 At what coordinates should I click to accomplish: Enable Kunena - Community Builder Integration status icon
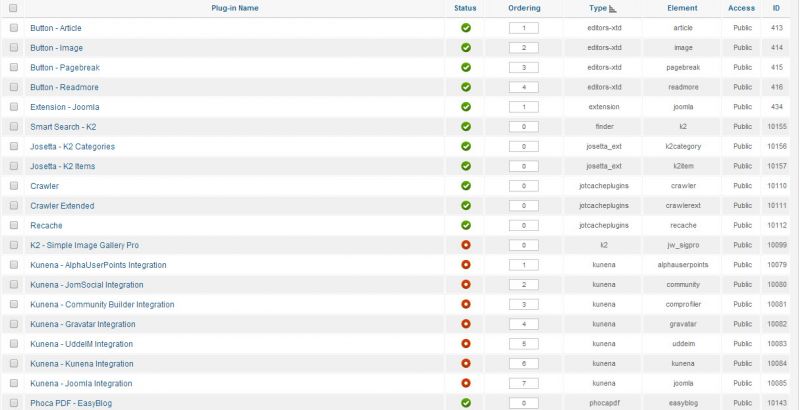465,304
